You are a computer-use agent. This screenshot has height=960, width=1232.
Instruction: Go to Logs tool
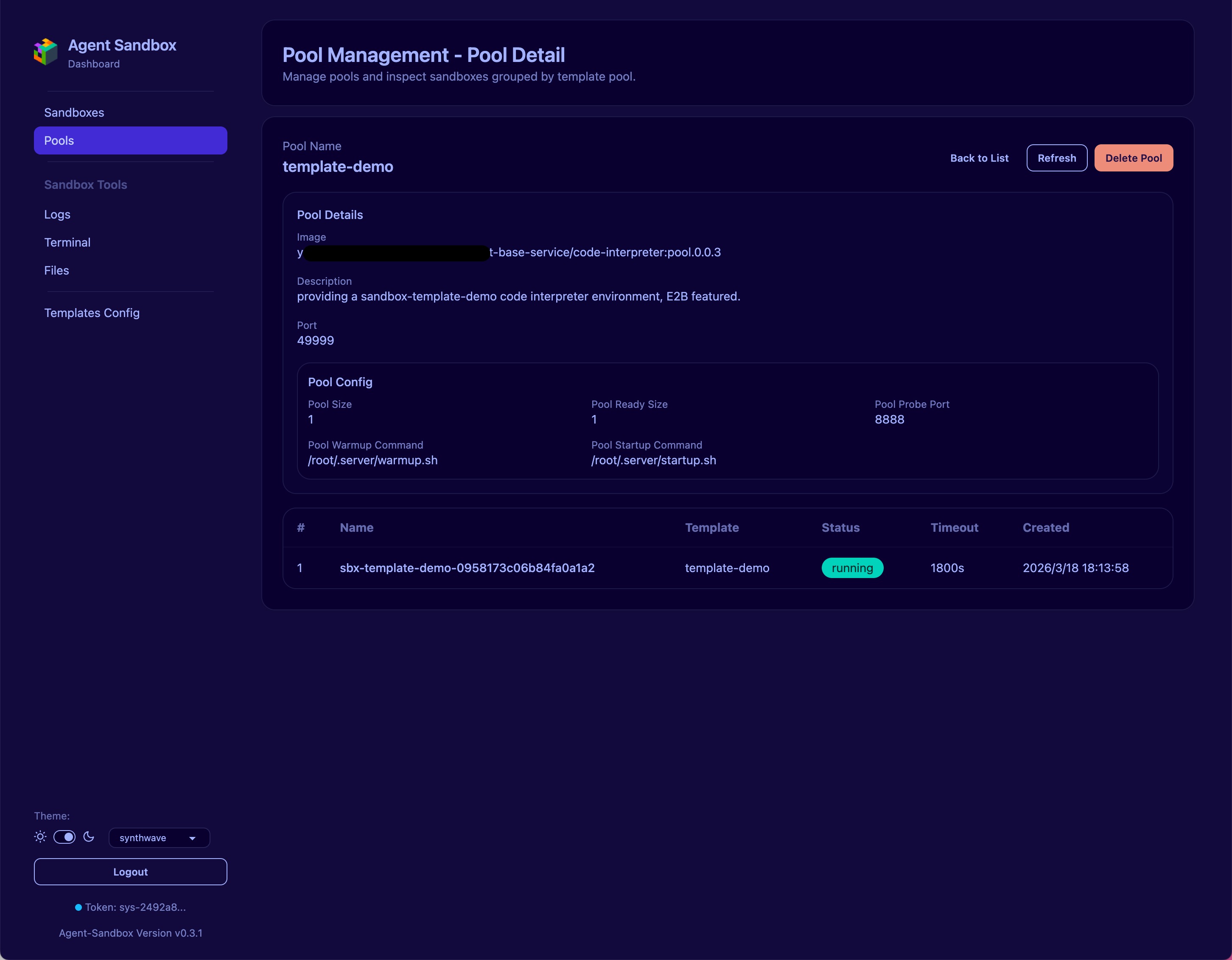pyautogui.click(x=57, y=214)
